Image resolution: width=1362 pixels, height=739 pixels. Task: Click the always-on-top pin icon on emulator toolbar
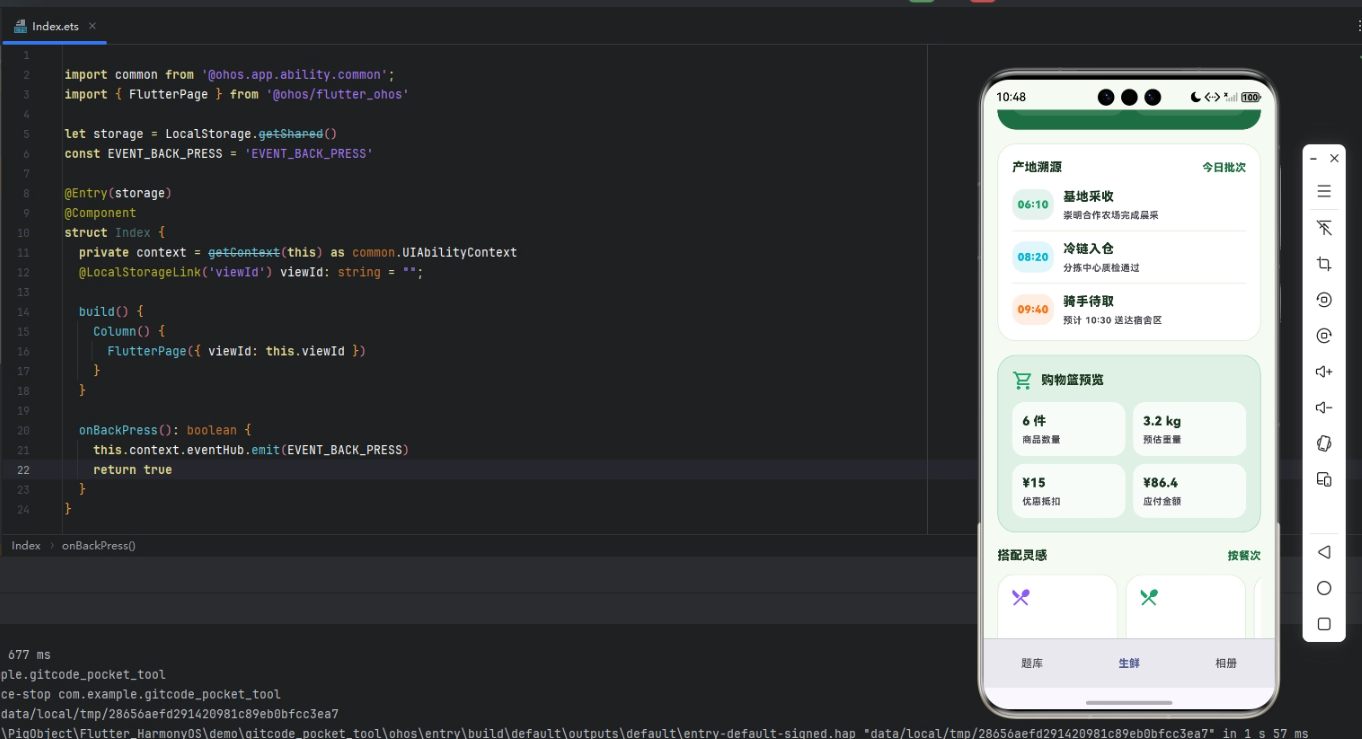[x=1324, y=228]
